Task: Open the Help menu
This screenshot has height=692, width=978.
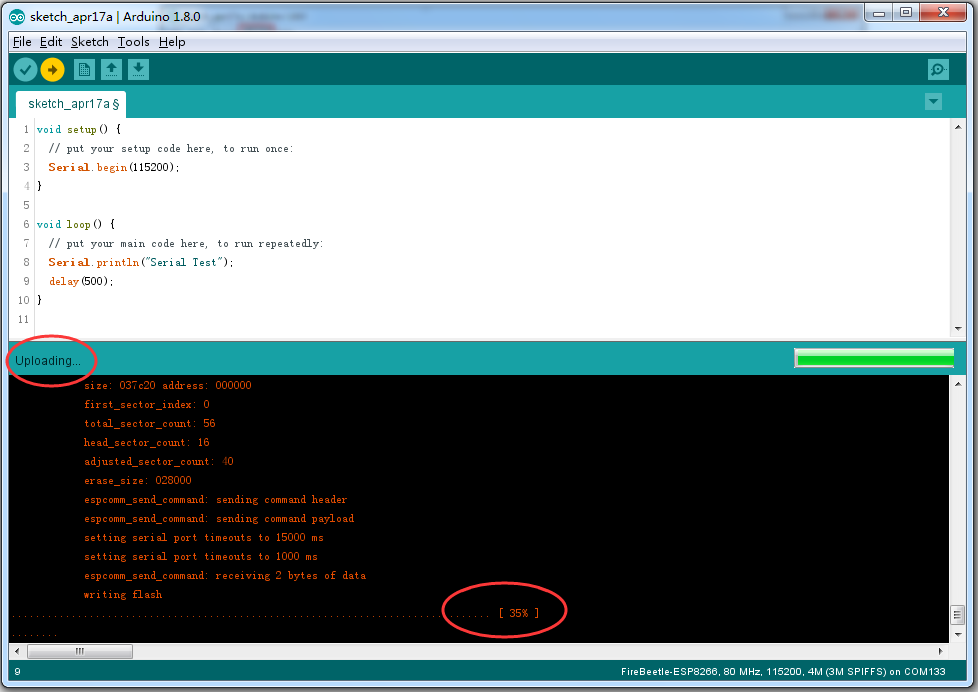Action: click(172, 42)
